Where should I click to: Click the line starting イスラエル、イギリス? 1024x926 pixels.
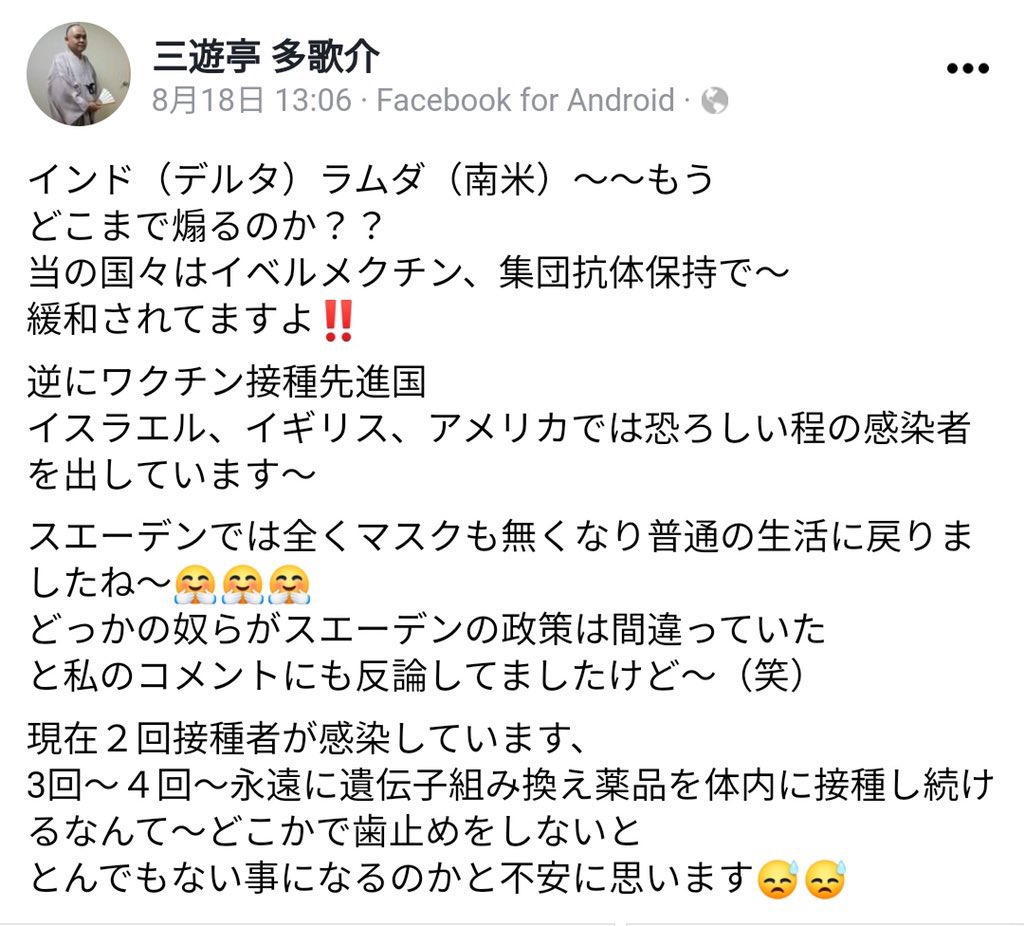tap(499, 428)
